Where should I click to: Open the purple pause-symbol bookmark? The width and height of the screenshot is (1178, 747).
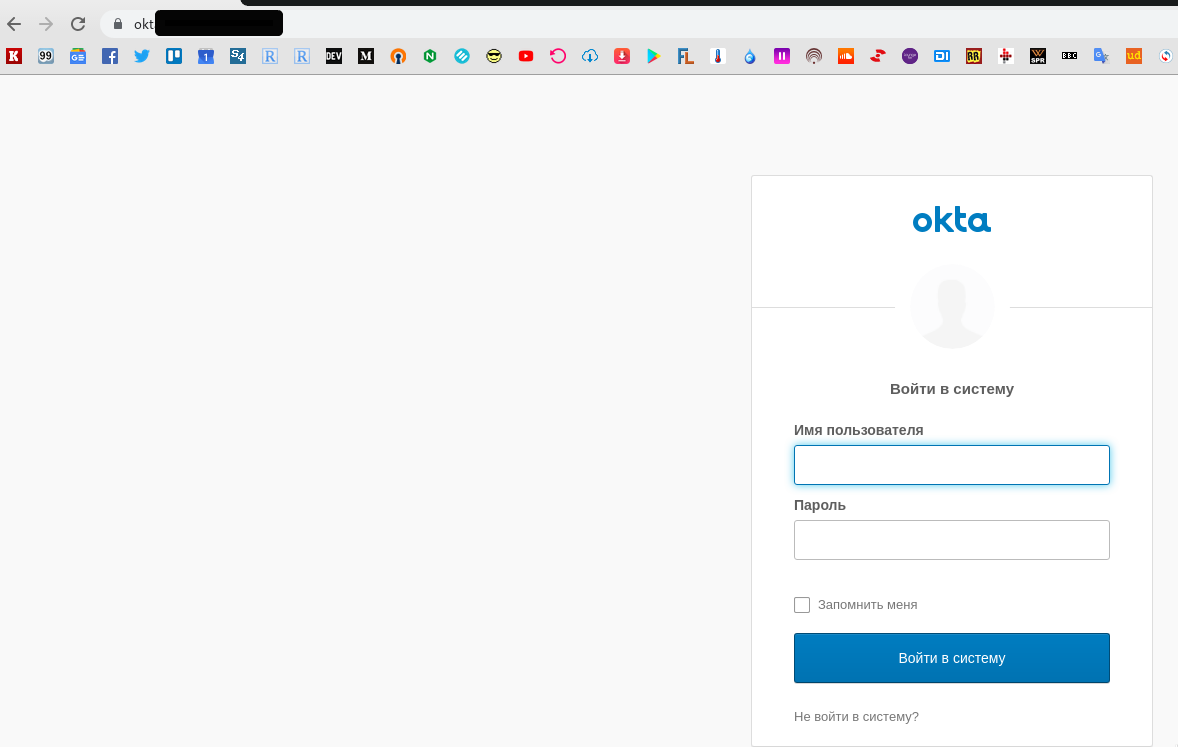pos(782,56)
